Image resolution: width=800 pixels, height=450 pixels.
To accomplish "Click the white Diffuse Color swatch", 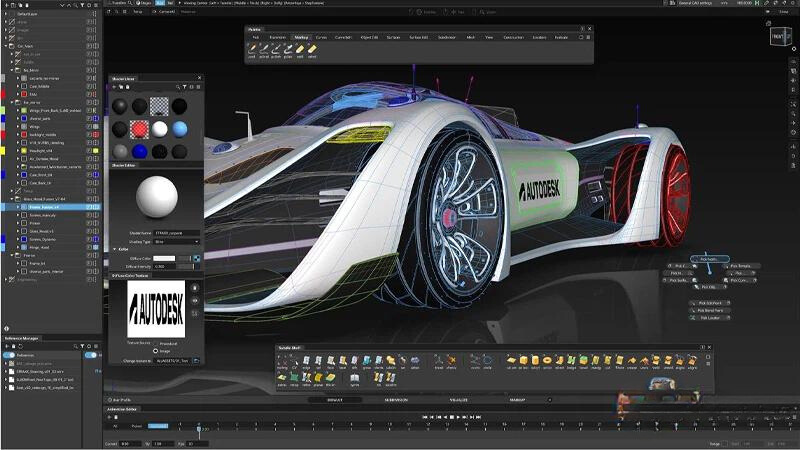I will 164,258.
